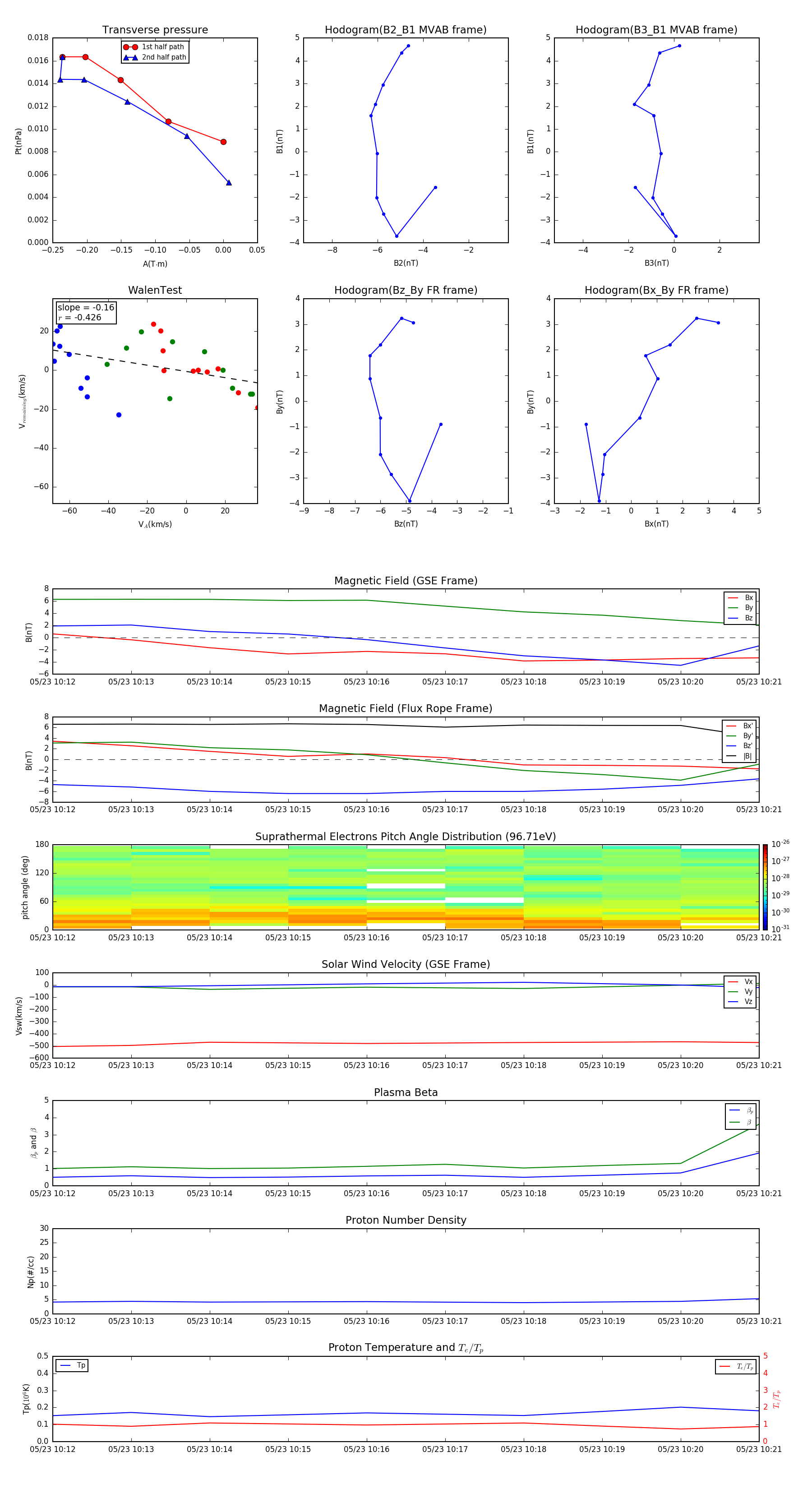The width and height of the screenshot is (812, 1489).
Task: Click the "pitch angle (deg)" axis label
Action: click(25, 887)
